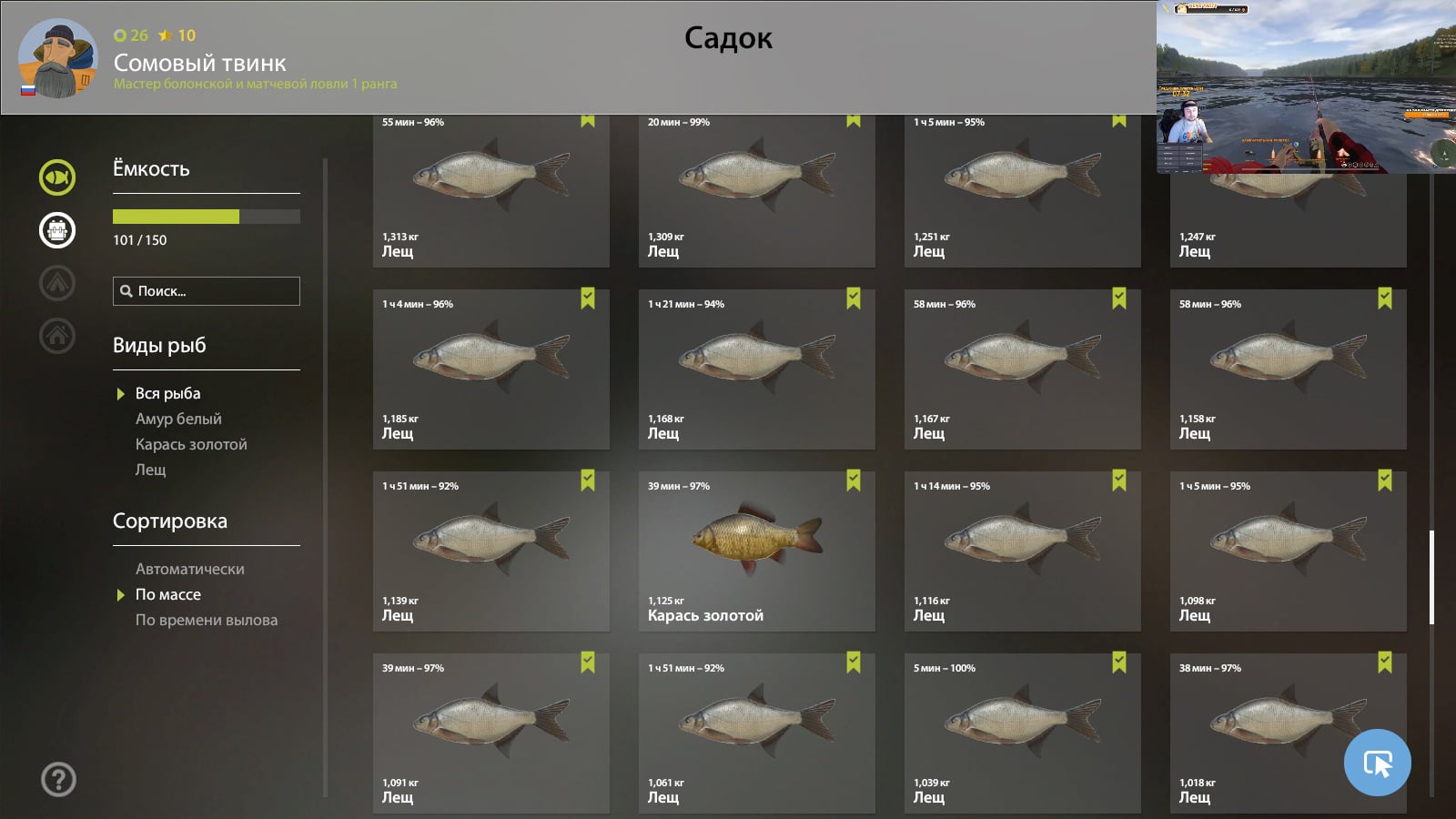
Task: Toggle bookmark on the Карась золотой card
Action: point(854,480)
